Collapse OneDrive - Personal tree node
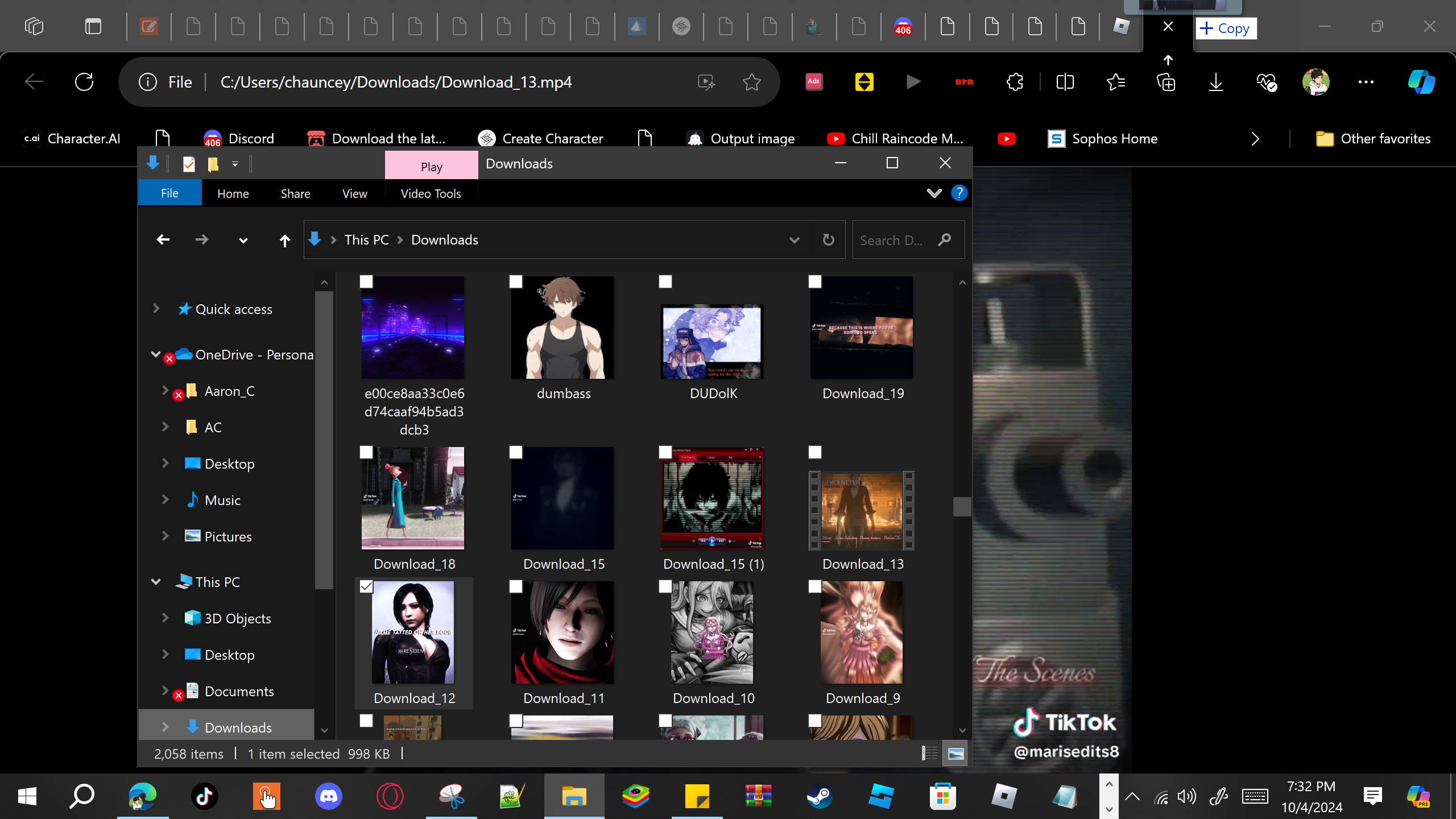Viewport: 1456px width, 819px height. tap(156, 354)
